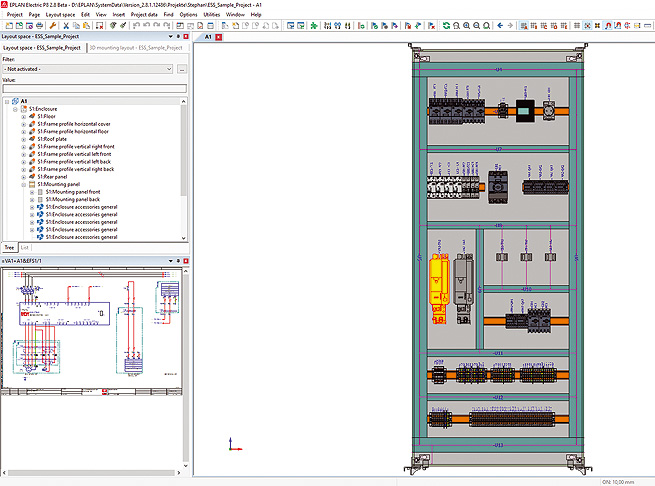The height and width of the screenshot is (486, 655).
Task: Expand the S1:Rear panel node
Action: (x=24, y=177)
